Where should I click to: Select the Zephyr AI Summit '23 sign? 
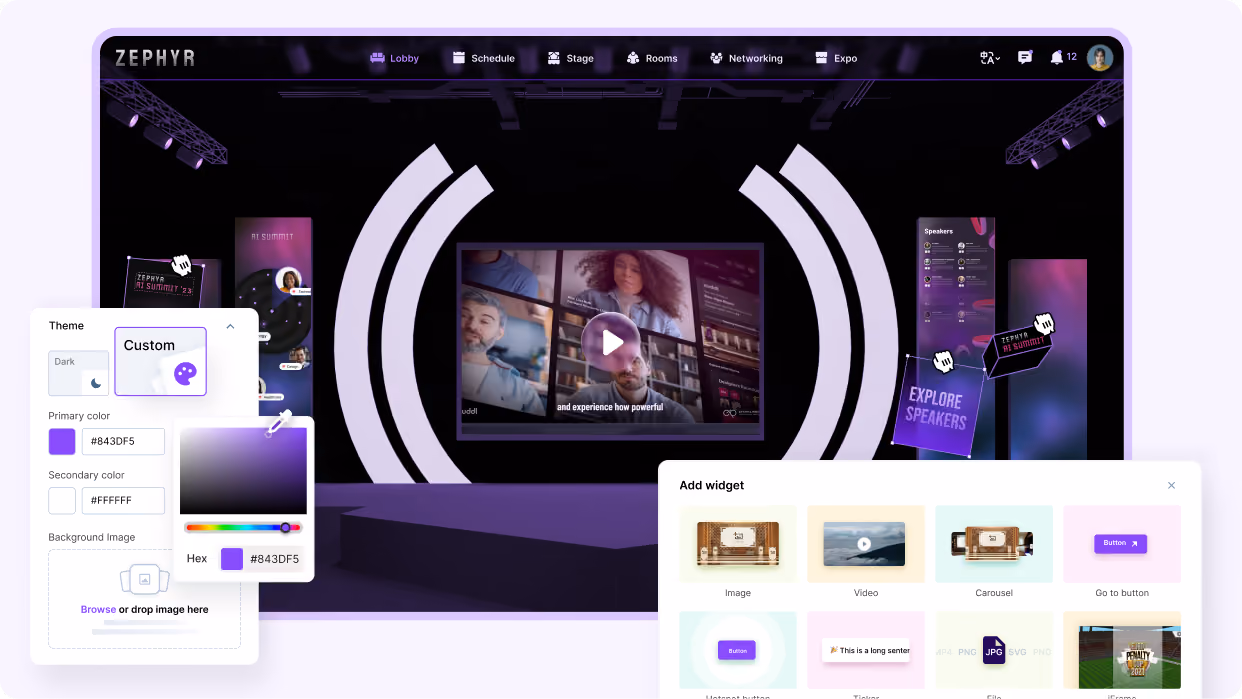[164, 283]
